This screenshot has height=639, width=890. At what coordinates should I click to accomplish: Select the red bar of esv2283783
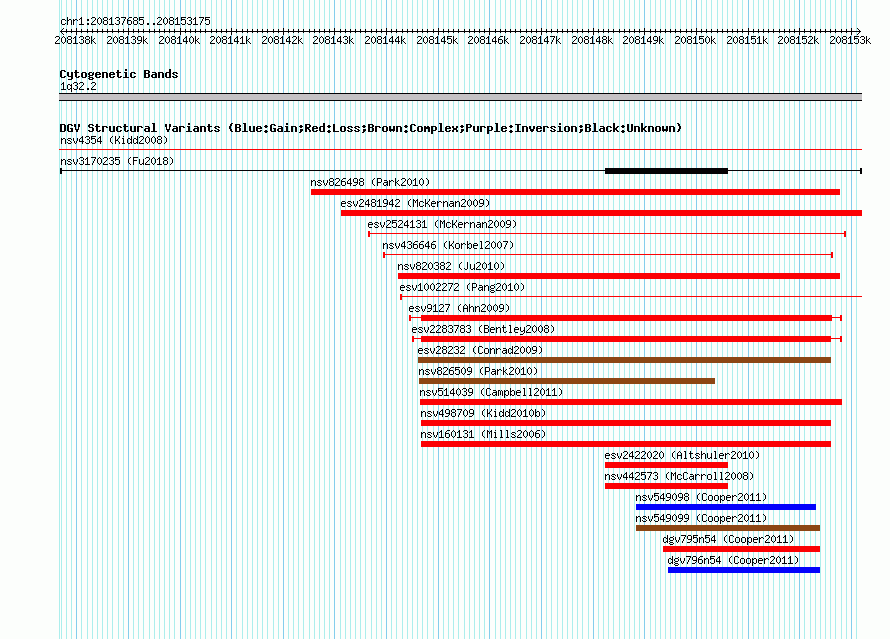(x=625, y=339)
